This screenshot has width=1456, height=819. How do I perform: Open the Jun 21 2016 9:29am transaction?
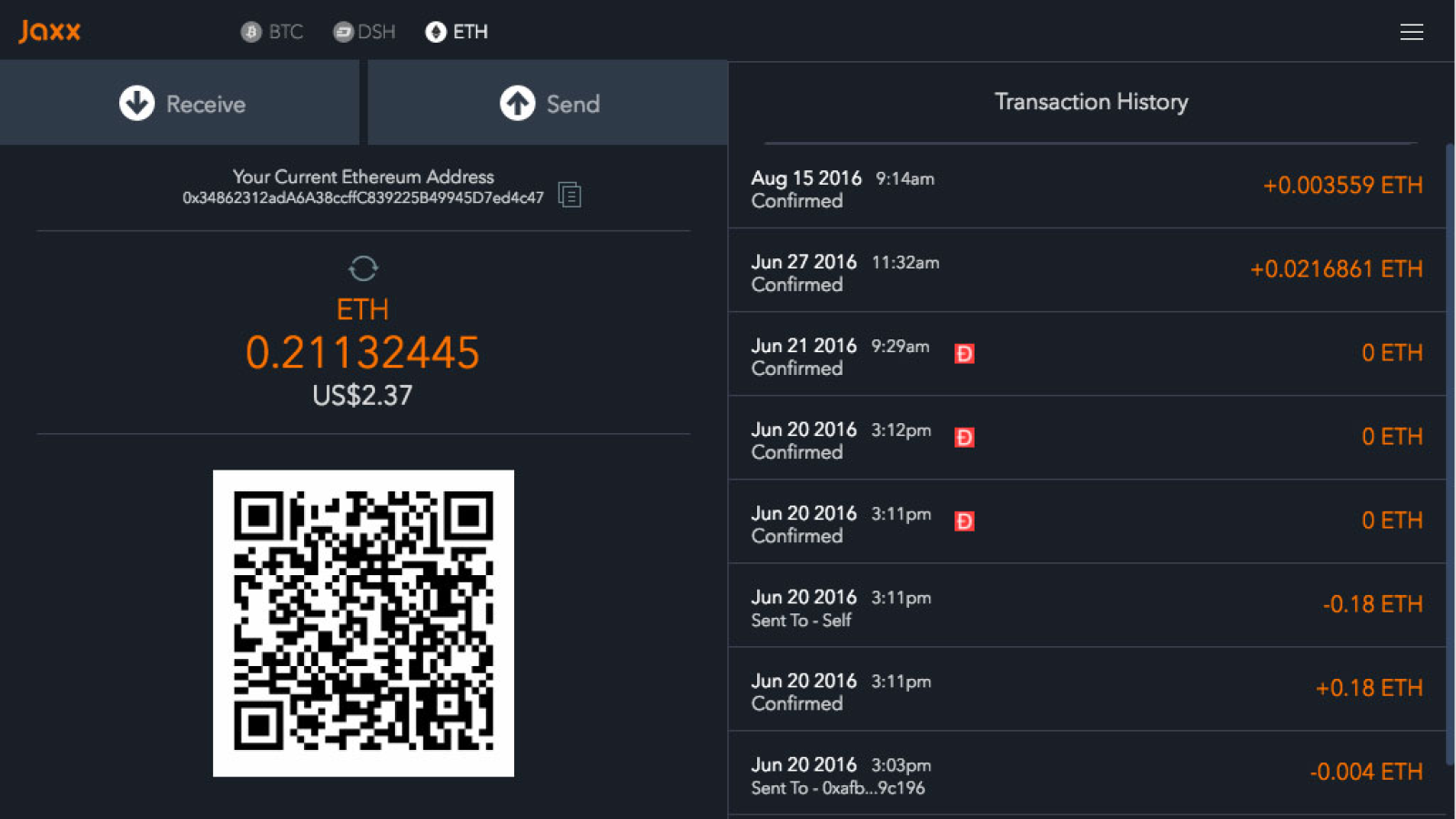pos(1087,354)
